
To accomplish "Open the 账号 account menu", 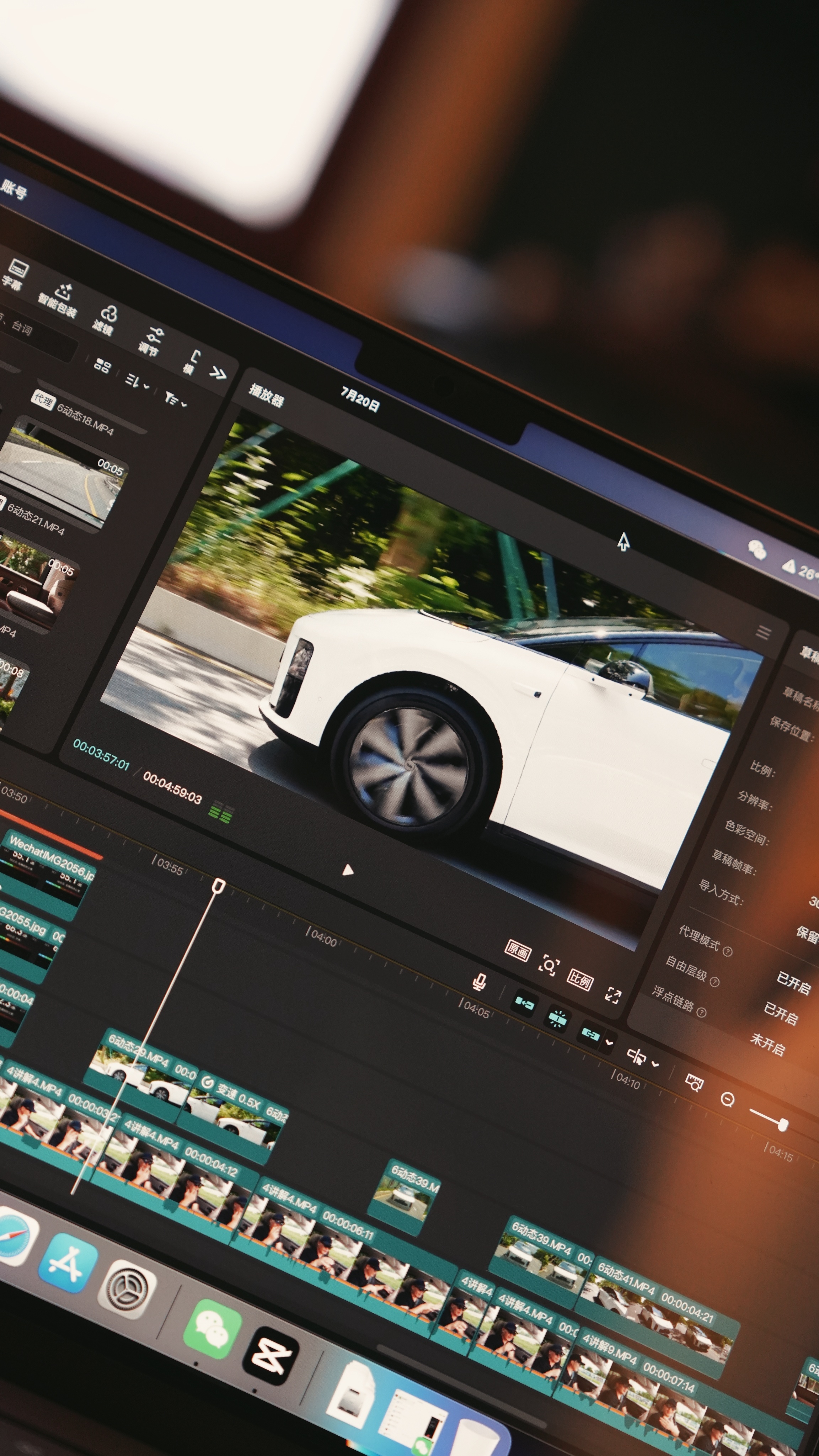I will [14, 190].
